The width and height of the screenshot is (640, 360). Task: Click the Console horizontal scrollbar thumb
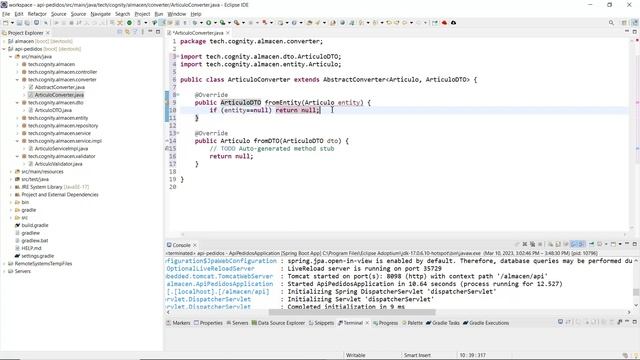point(352,313)
